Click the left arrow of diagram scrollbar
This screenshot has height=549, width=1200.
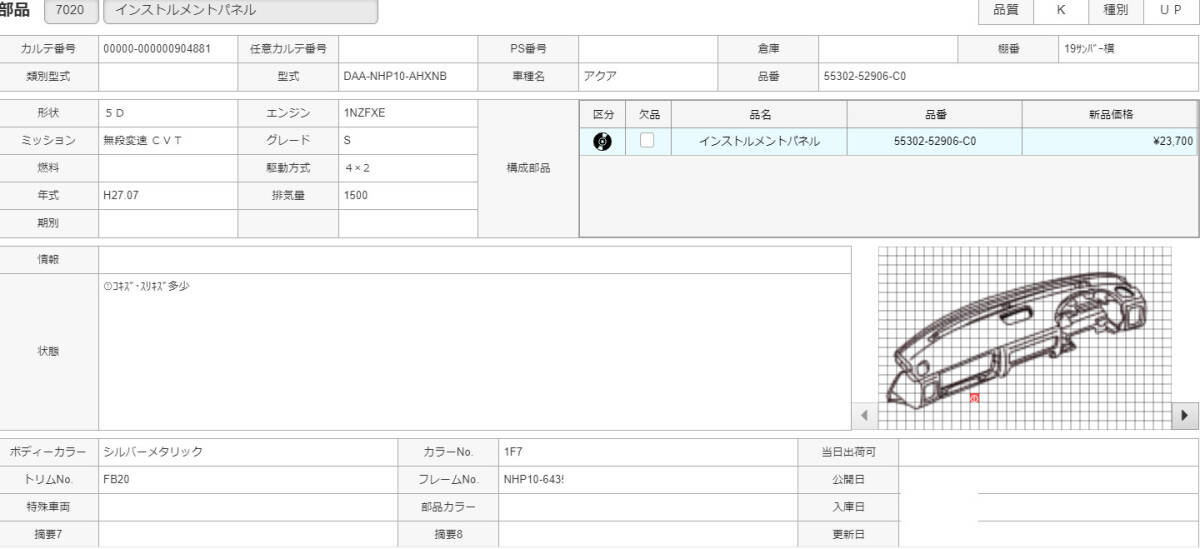pos(864,414)
